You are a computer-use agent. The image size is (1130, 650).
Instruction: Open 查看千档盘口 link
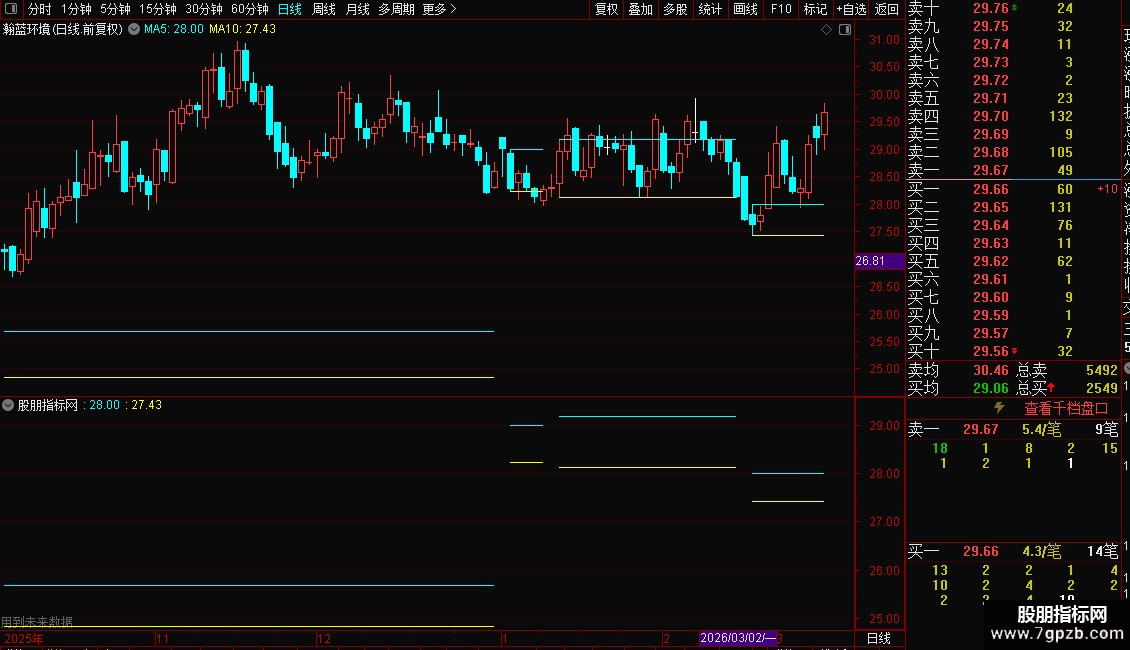click(x=1066, y=409)
